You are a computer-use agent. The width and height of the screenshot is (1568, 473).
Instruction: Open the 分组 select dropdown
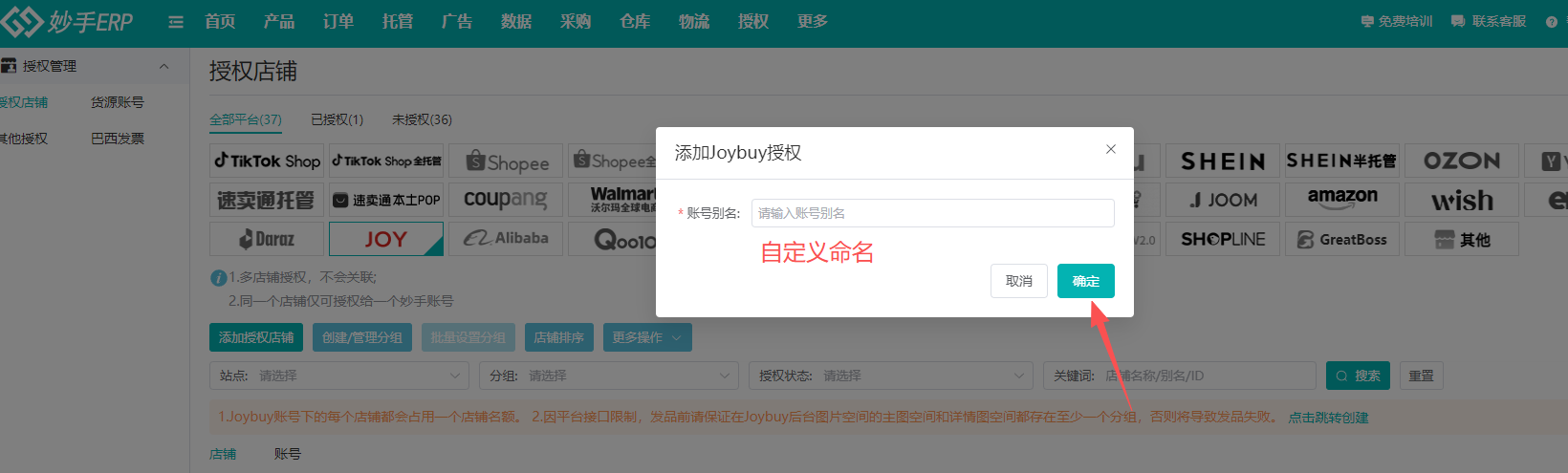[x=609, y=376]
